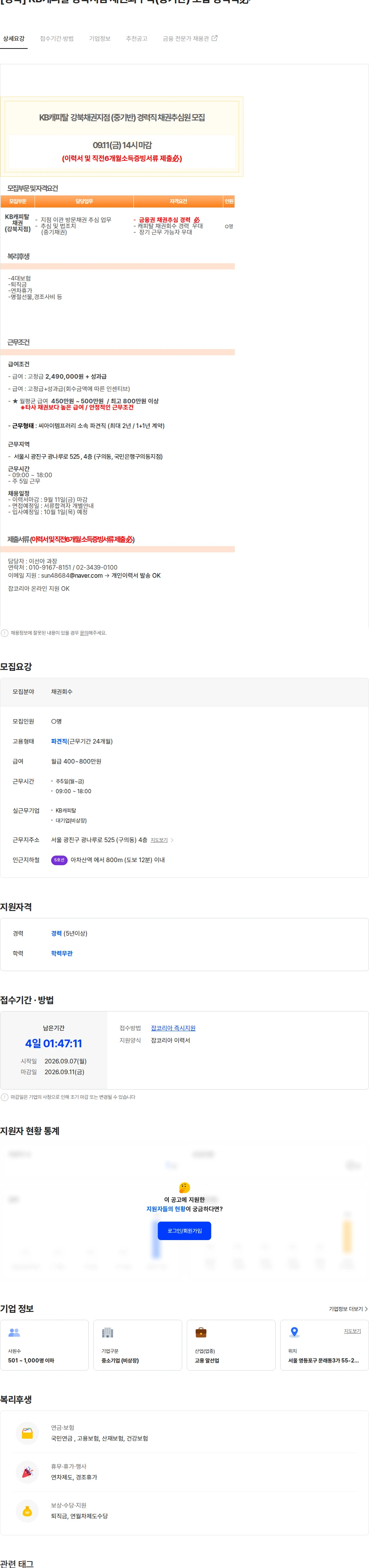Click the 로그인/회원가입 button
This screenshot has height=1568, width=369.
pyautogui.click(x=184, y=1231)
